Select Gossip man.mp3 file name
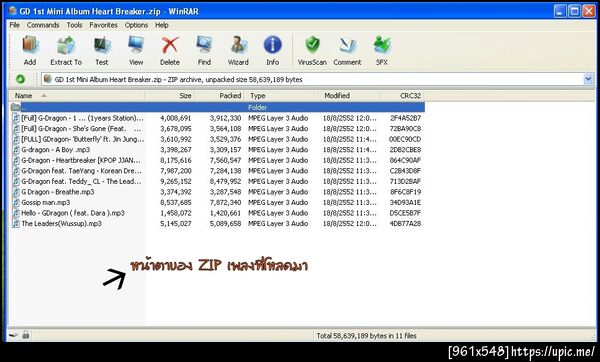 (x=46, y=202)
